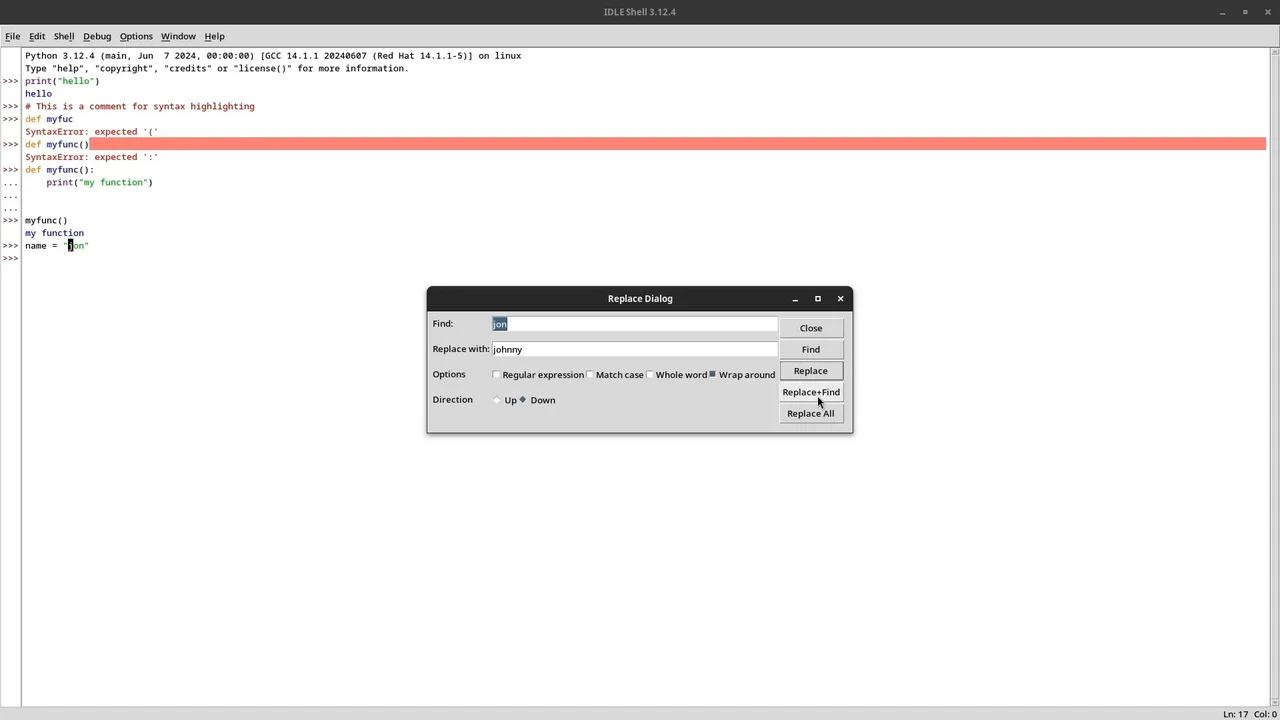
Task: Open the Shell menu
Action: (64, 36)
